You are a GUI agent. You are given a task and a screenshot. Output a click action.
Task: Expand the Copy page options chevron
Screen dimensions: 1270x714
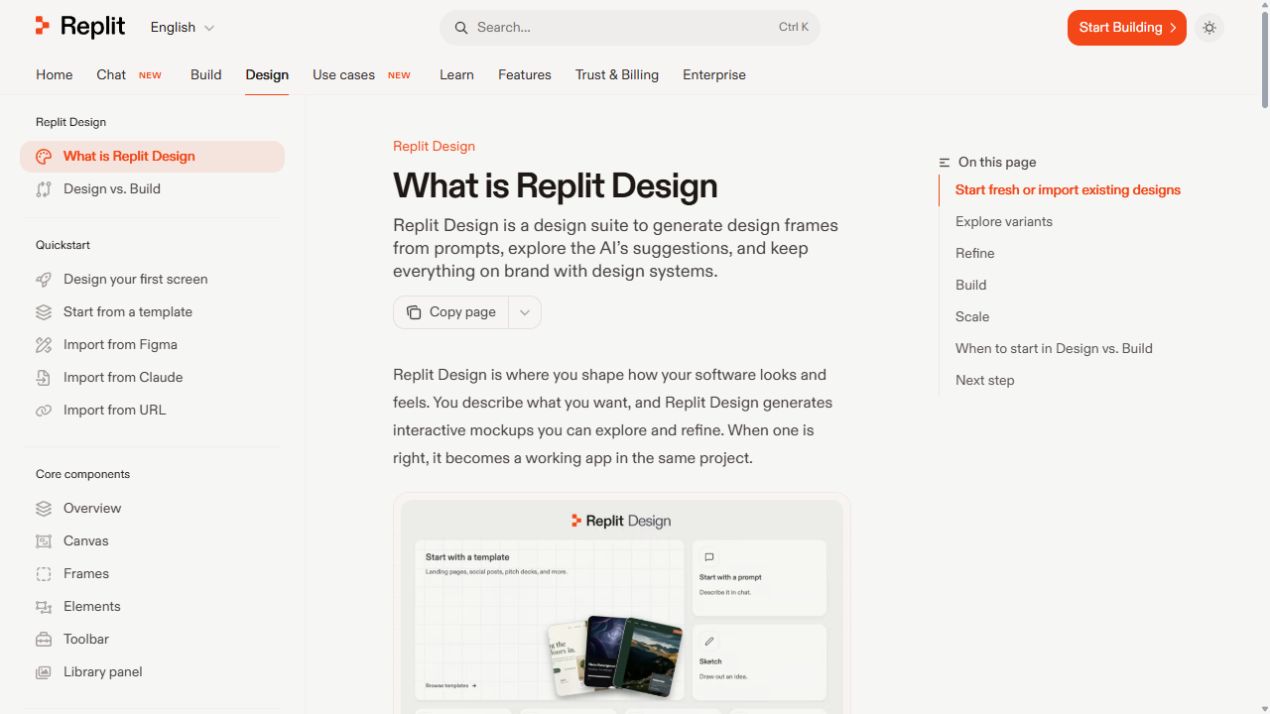tap(525, 312)
